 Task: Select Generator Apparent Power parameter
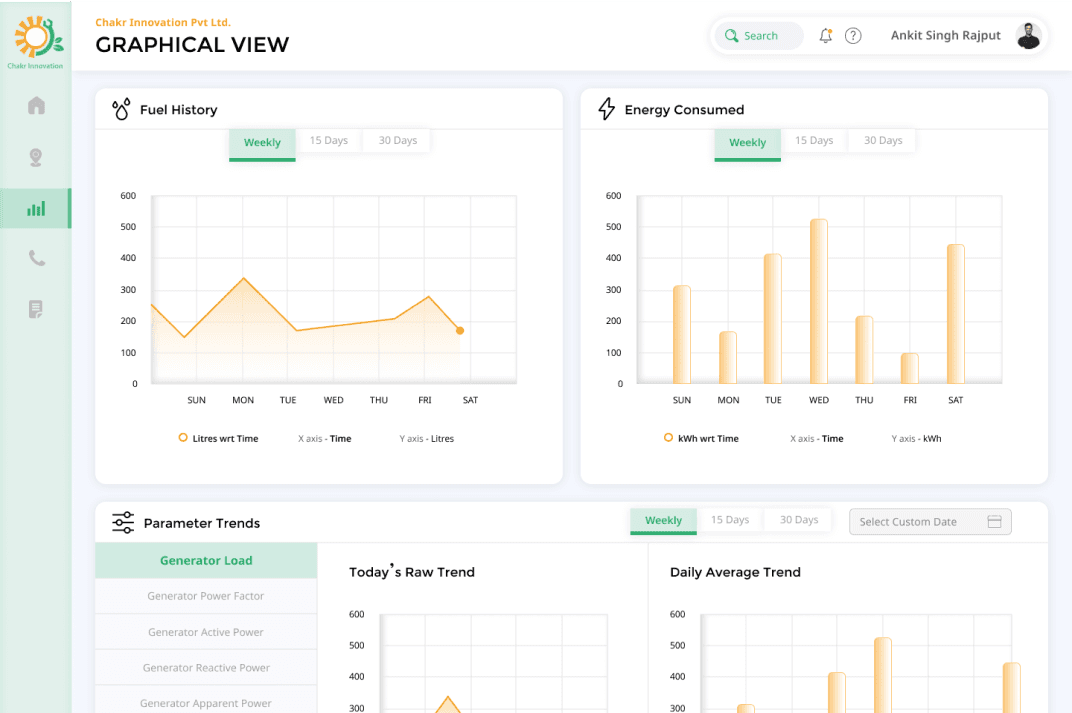206,700
